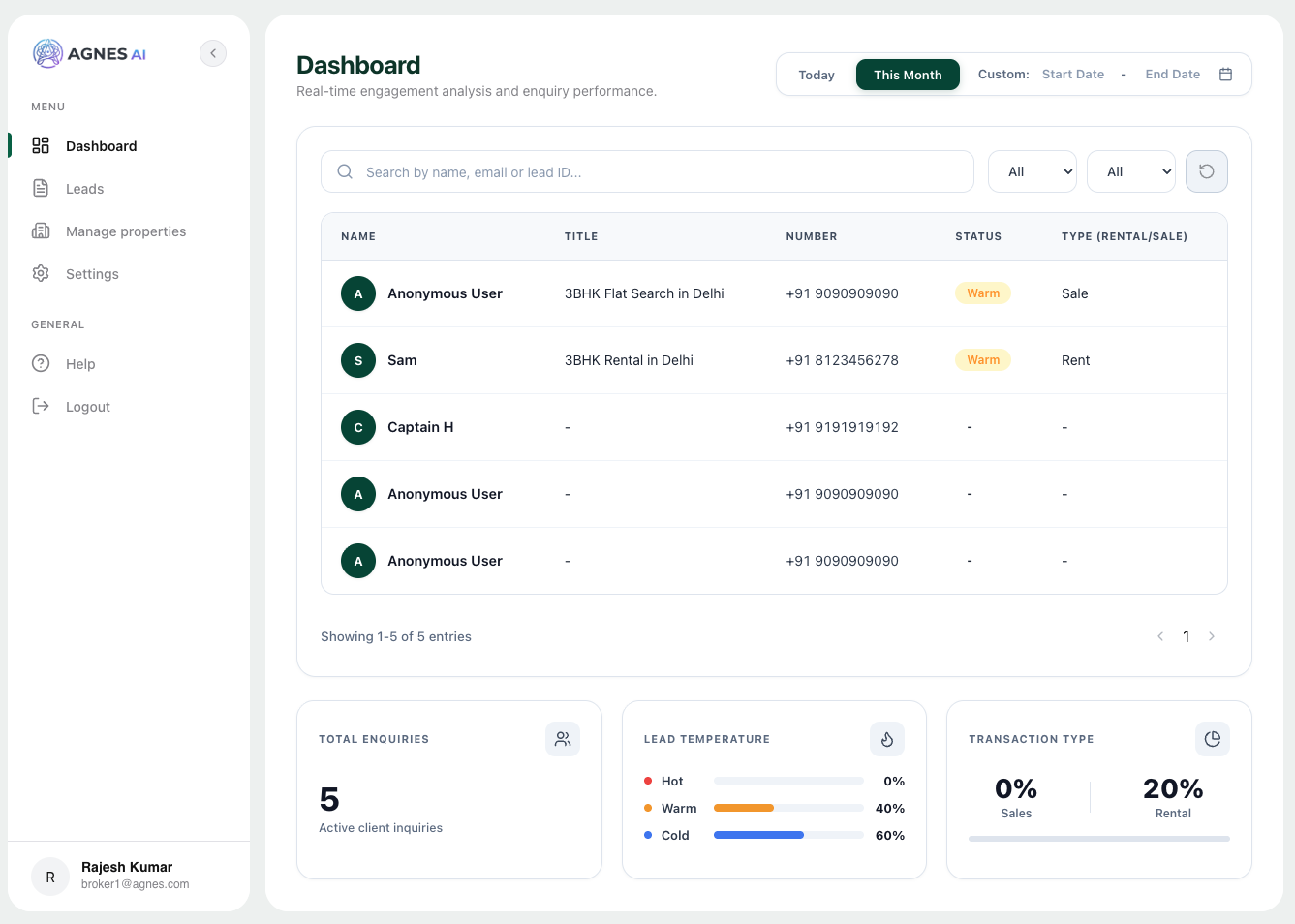Open the first All filter dropdown
The width and height of the screenshot is (1295, 924).
click(1033, 171)
